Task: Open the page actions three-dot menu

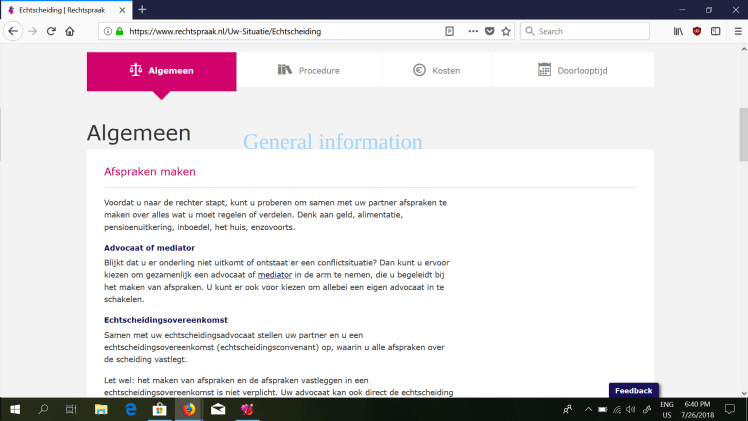Action: coord(471,31)
